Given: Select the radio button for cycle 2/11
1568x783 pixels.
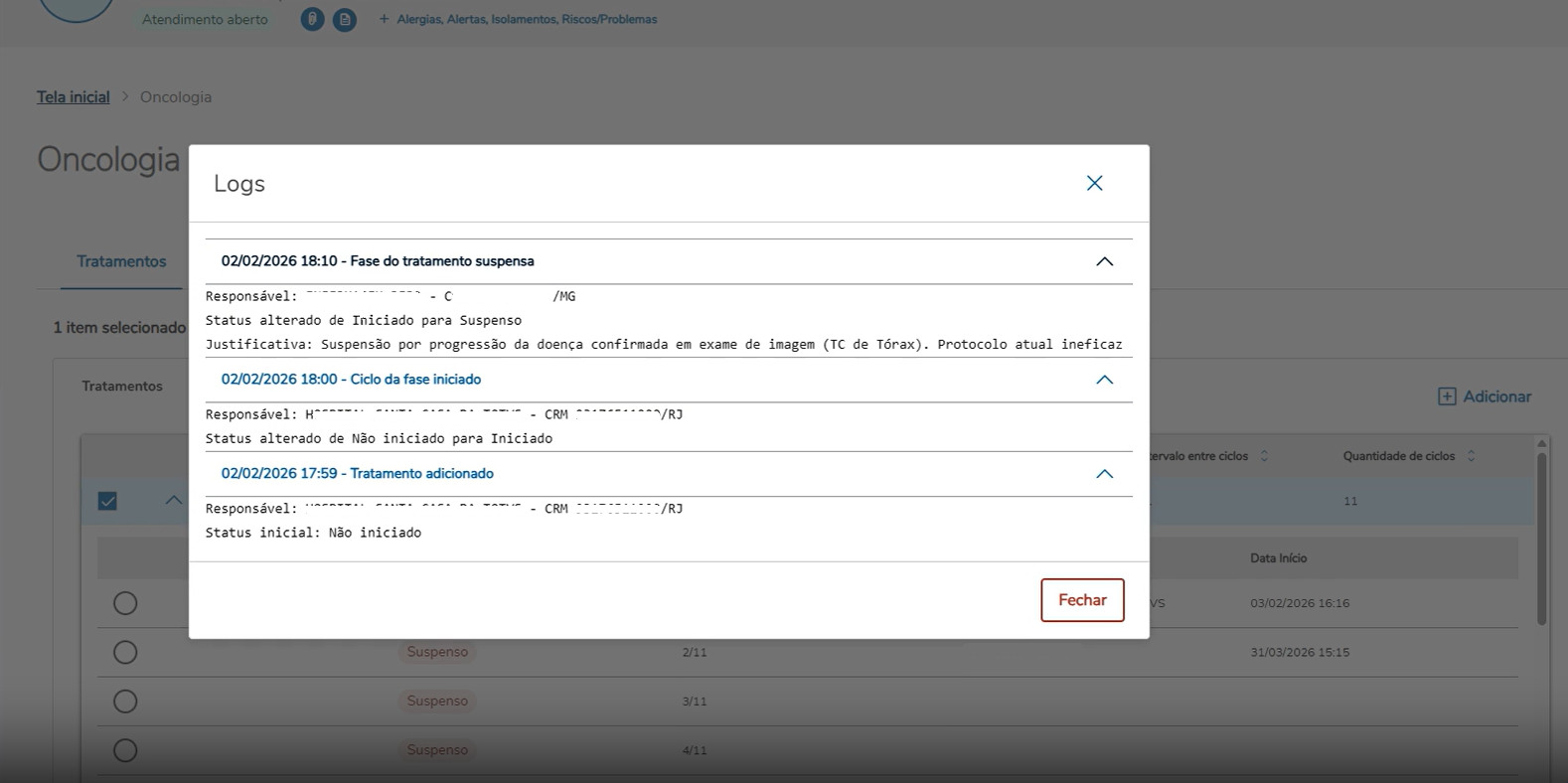Looking at the screenshot, I should 125,652.
